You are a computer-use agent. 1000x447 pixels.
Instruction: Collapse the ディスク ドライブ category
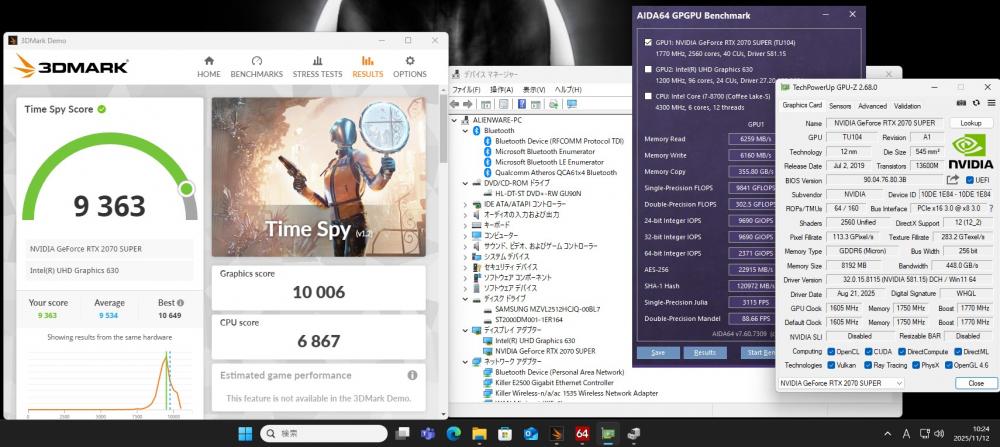click(x=466, y=298)
